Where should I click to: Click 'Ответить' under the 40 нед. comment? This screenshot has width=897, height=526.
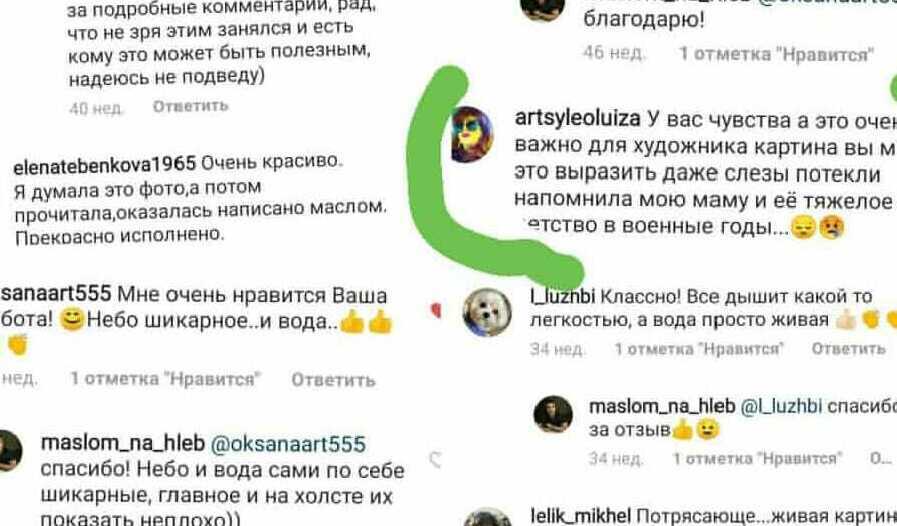pyautogui.click(x=191, y=106)
